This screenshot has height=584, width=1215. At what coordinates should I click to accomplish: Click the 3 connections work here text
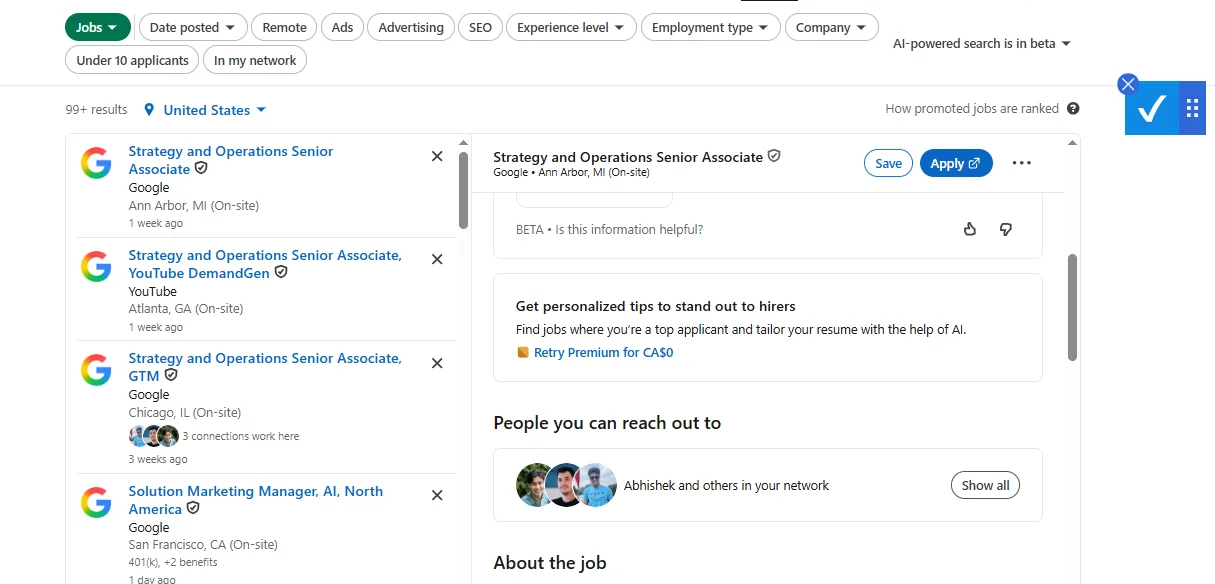(x=241, y=436)
